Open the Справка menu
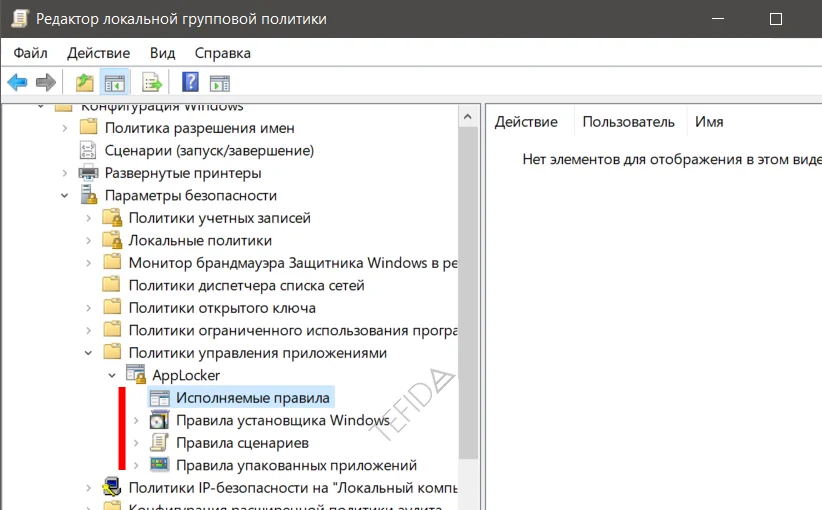Image resolution: width=822 pixels, height=510 pixels. [x=223, y=53]
